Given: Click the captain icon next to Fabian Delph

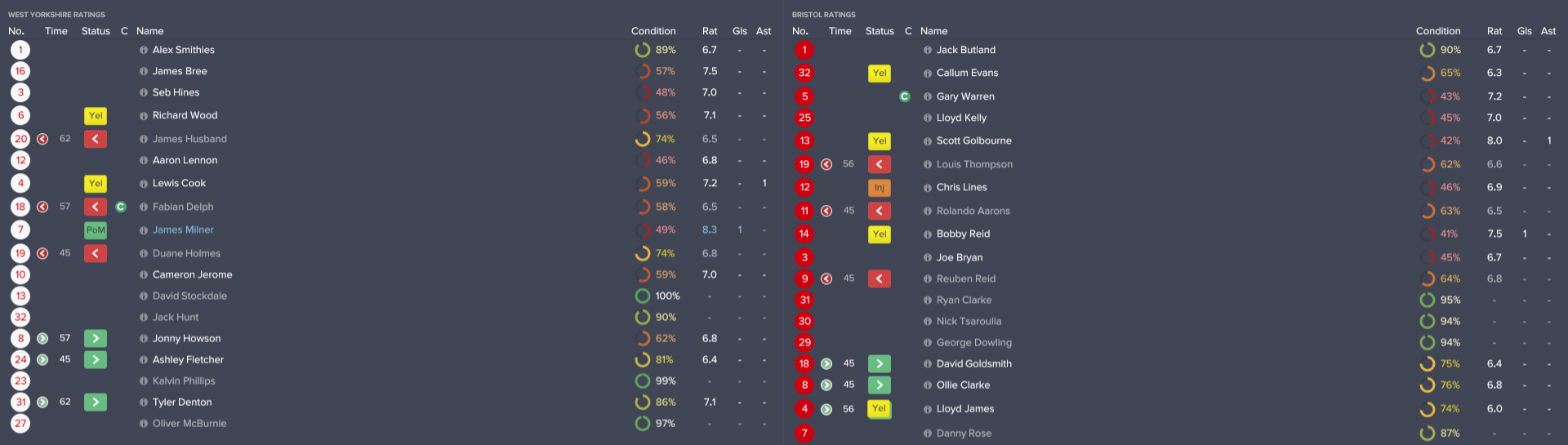Looking at the screenshot, I should [x=121, y=207].
